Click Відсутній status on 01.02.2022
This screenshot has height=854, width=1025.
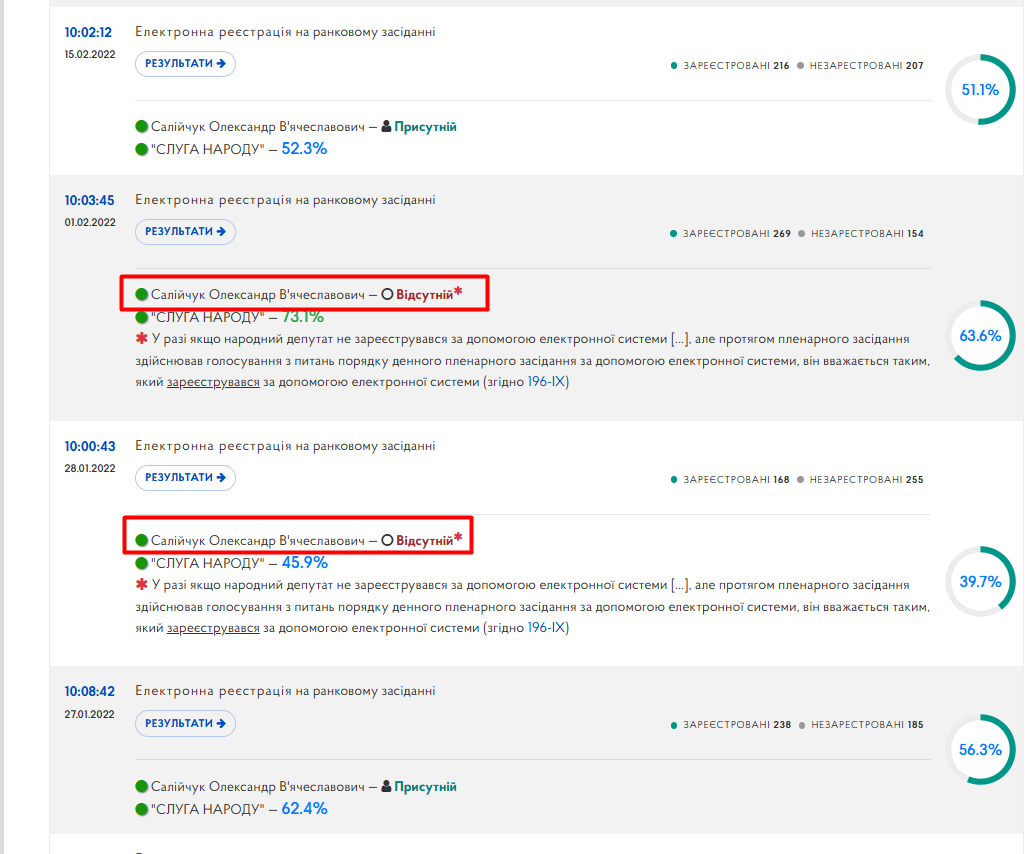point(425,295)
